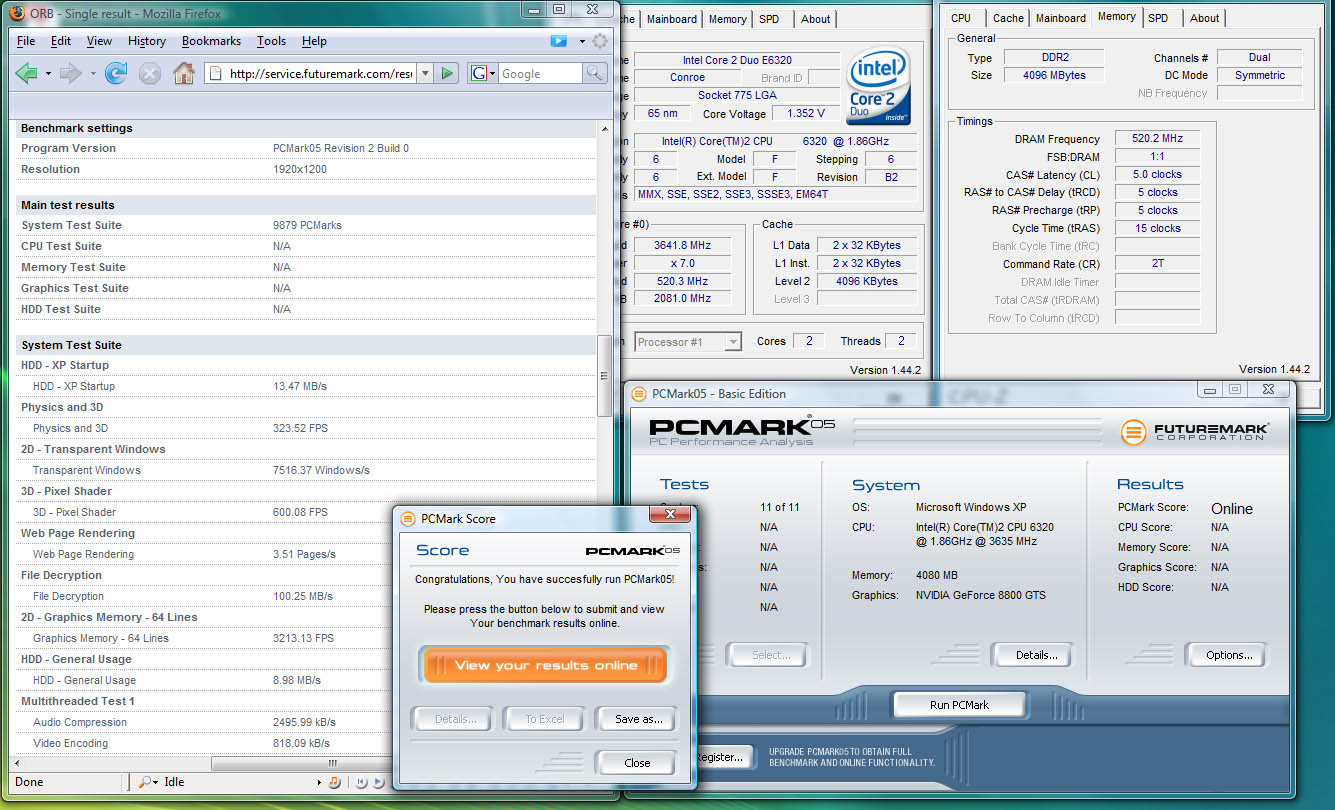Open the Firefox Help menu
This screenshot has width=1335, height=810.
pos(314,41)
